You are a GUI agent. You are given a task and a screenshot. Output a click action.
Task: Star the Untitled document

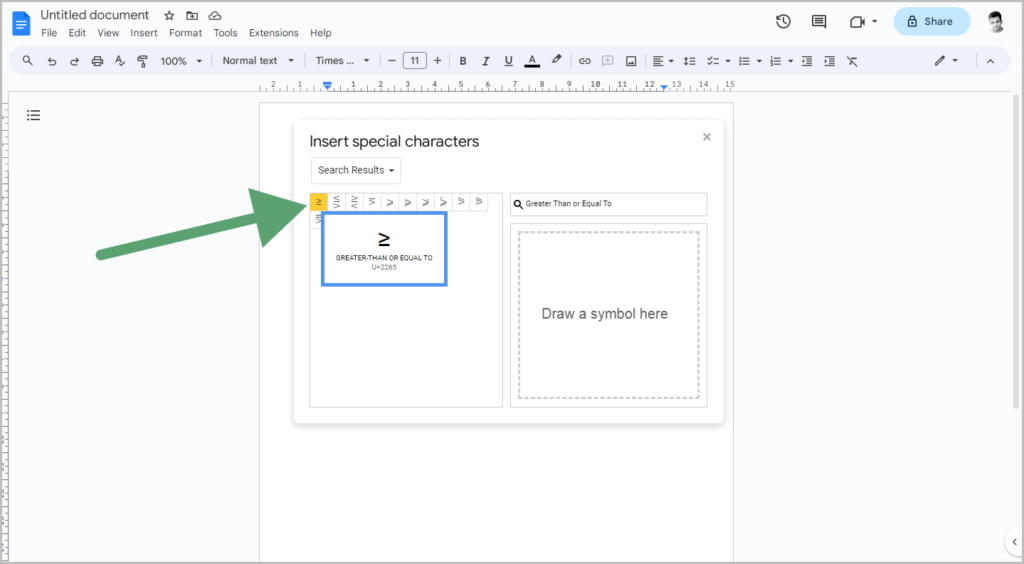[169, 15]
